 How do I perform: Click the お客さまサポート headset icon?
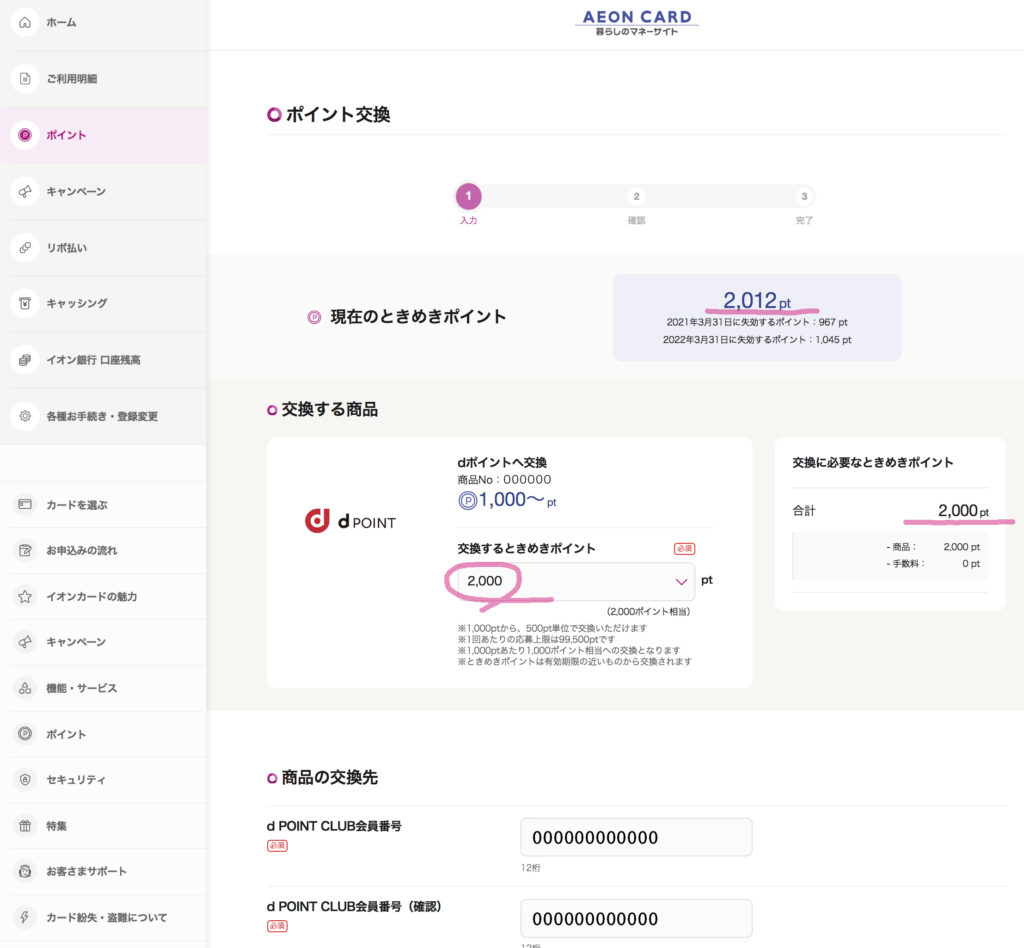coord(25,872)
